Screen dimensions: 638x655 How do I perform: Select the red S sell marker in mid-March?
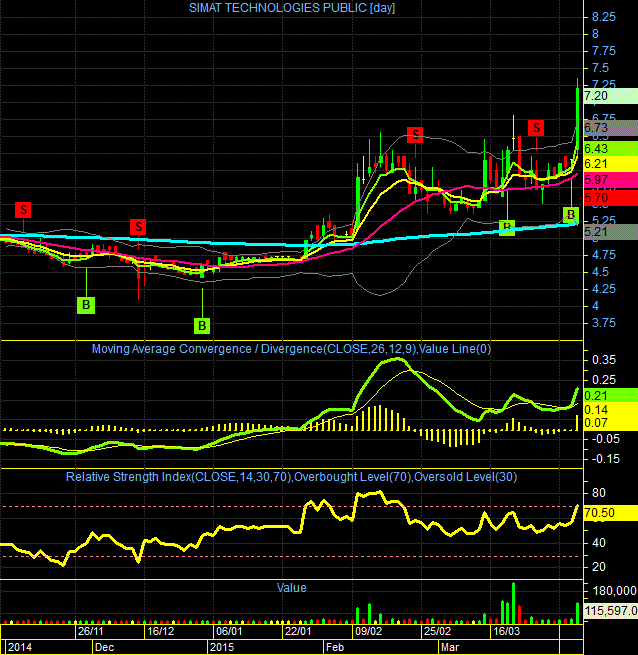536,128
